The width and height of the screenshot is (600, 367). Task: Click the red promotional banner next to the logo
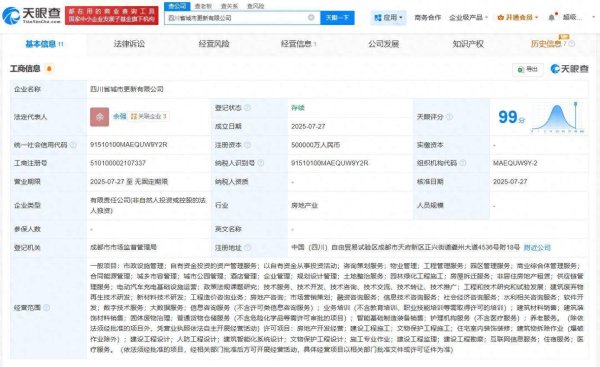112,16
